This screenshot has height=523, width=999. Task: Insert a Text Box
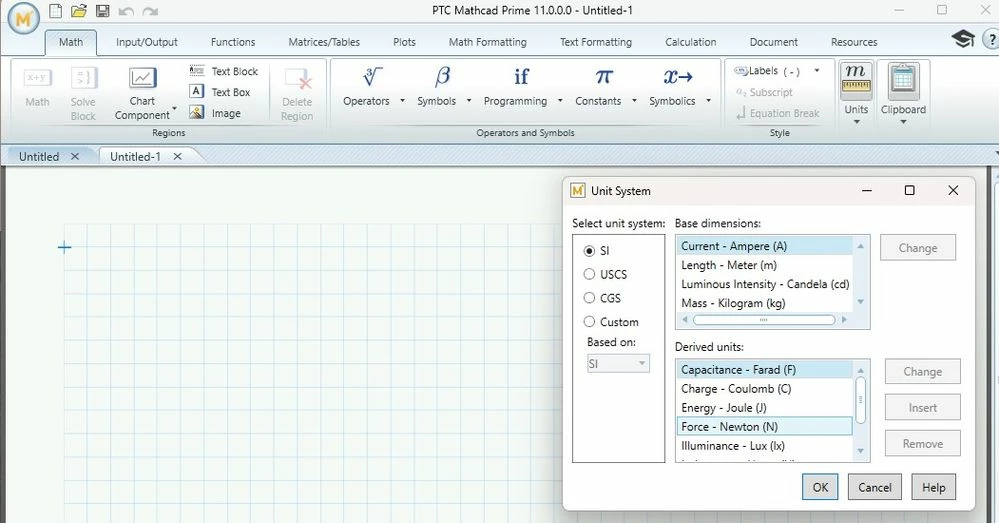coord(220,92)
